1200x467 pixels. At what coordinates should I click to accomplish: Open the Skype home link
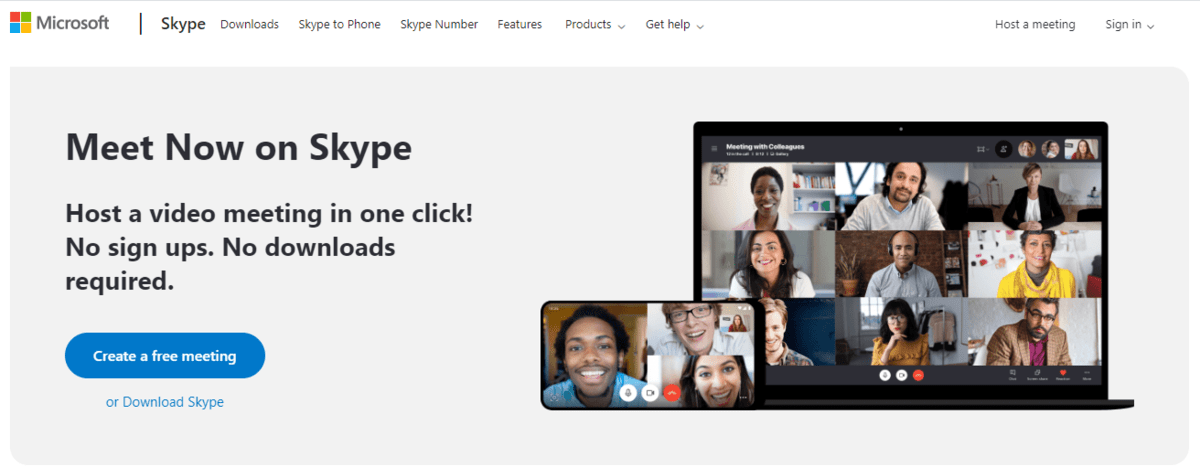click(x=183, y=24)
